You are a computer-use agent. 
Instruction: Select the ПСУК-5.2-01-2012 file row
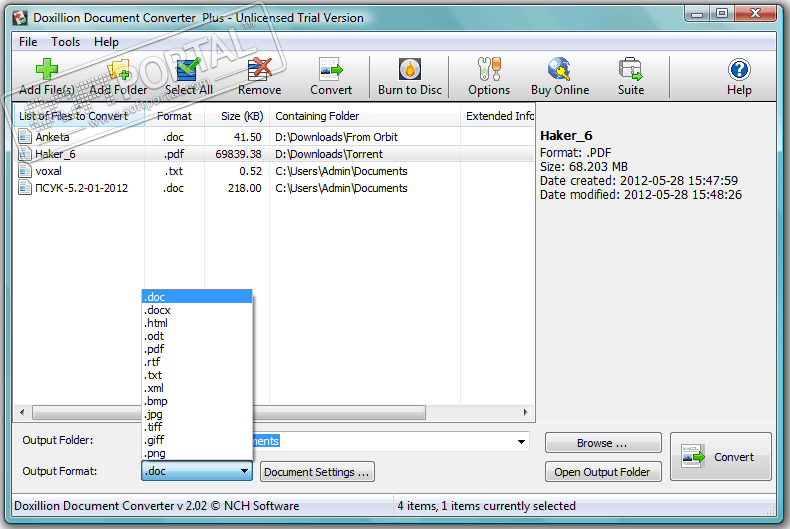[274, 188]
